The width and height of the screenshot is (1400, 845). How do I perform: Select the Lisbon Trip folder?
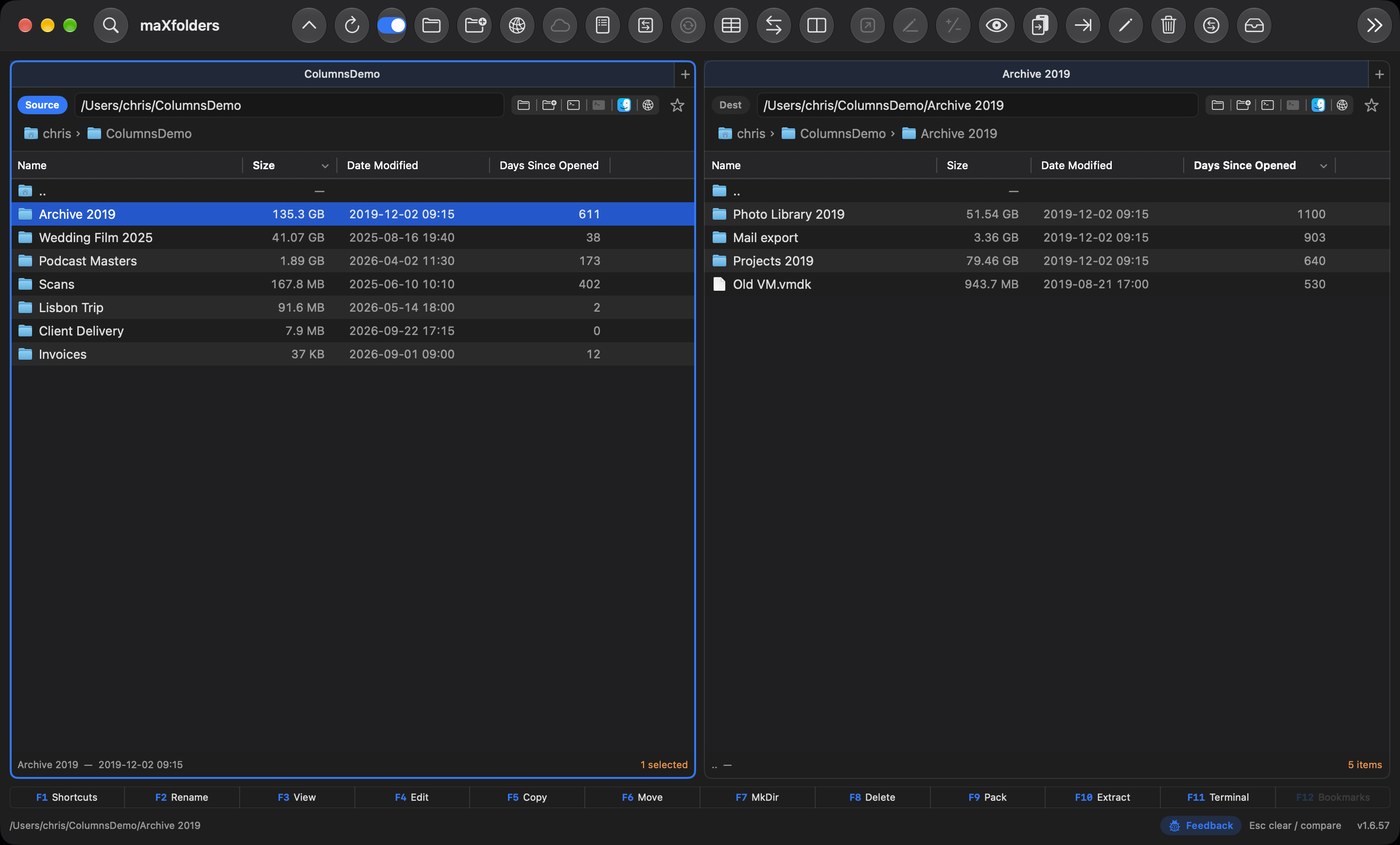[352, 307]
